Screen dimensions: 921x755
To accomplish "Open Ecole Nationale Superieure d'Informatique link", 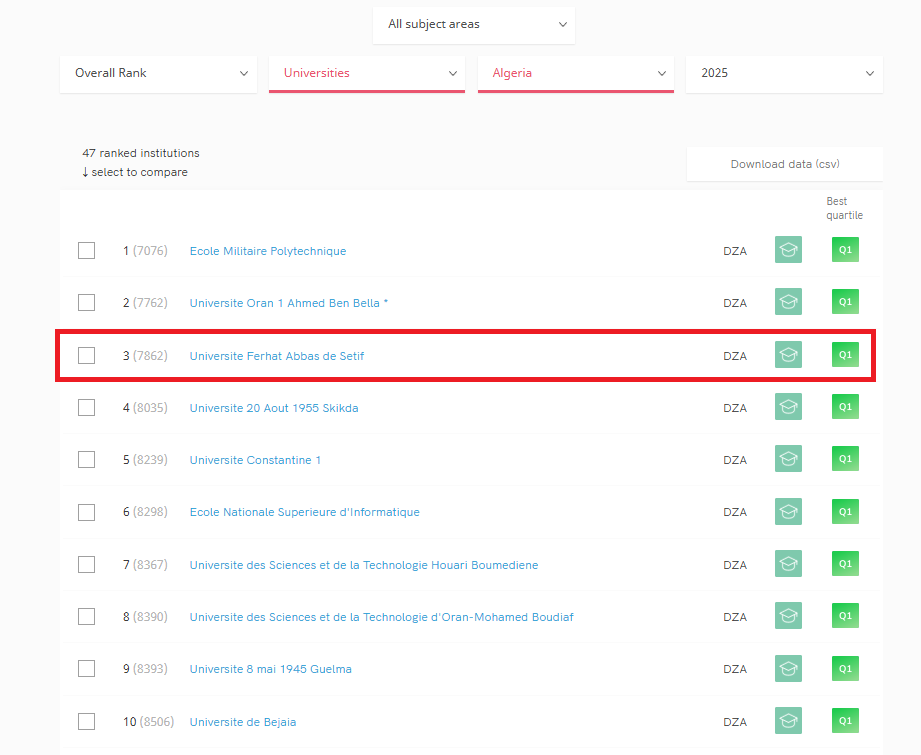I will [x=305, y=512].
